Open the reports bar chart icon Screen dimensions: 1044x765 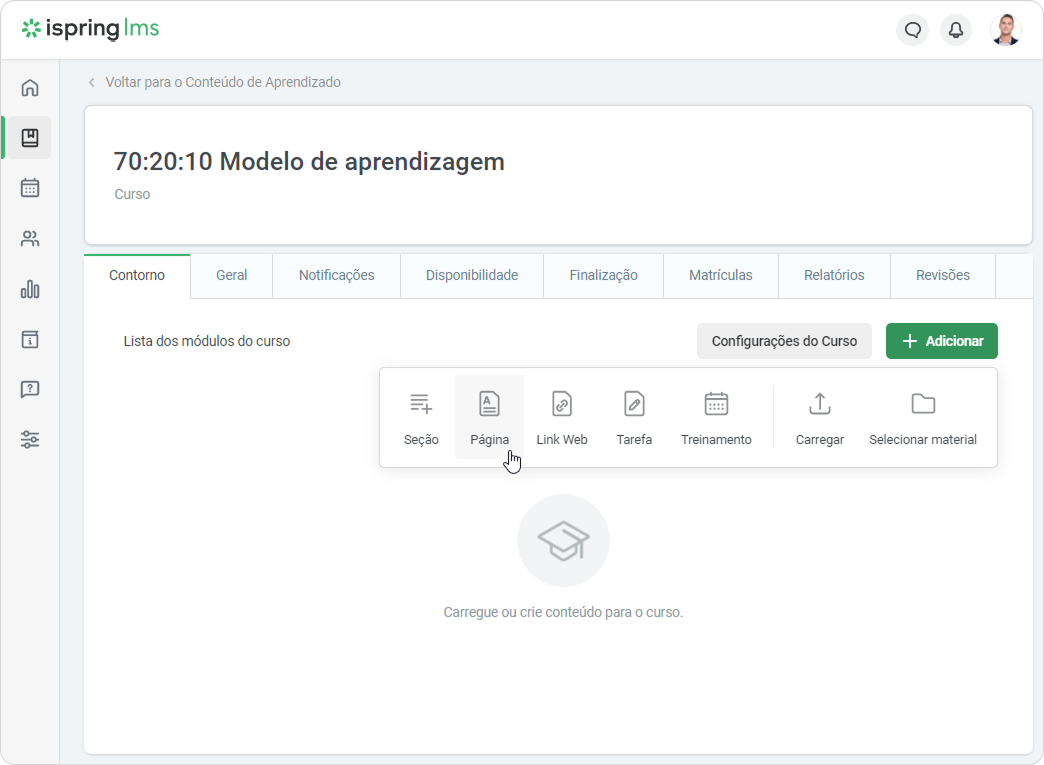coord(30,290)
